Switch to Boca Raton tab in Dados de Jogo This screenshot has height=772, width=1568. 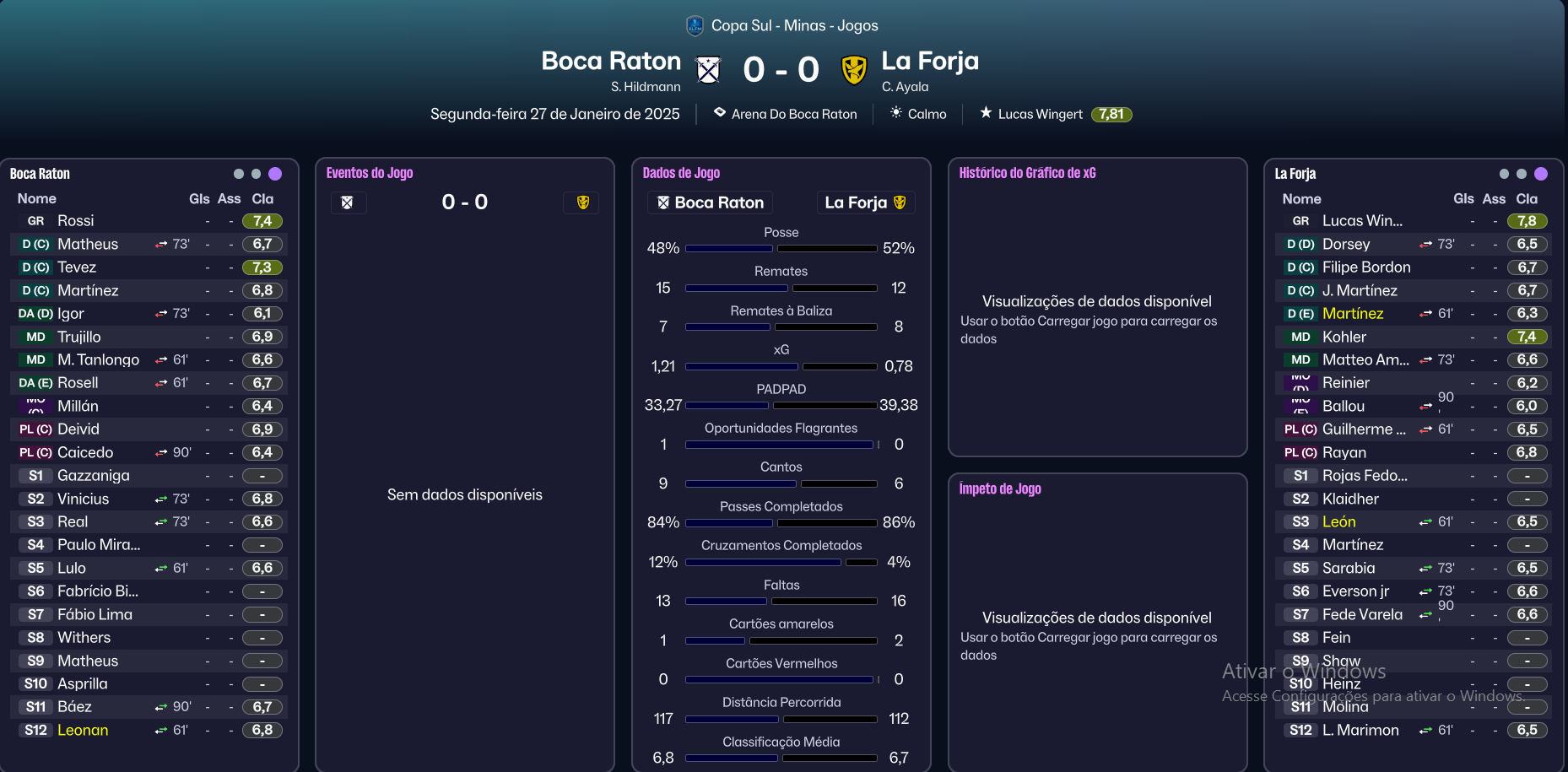(710, 202)
